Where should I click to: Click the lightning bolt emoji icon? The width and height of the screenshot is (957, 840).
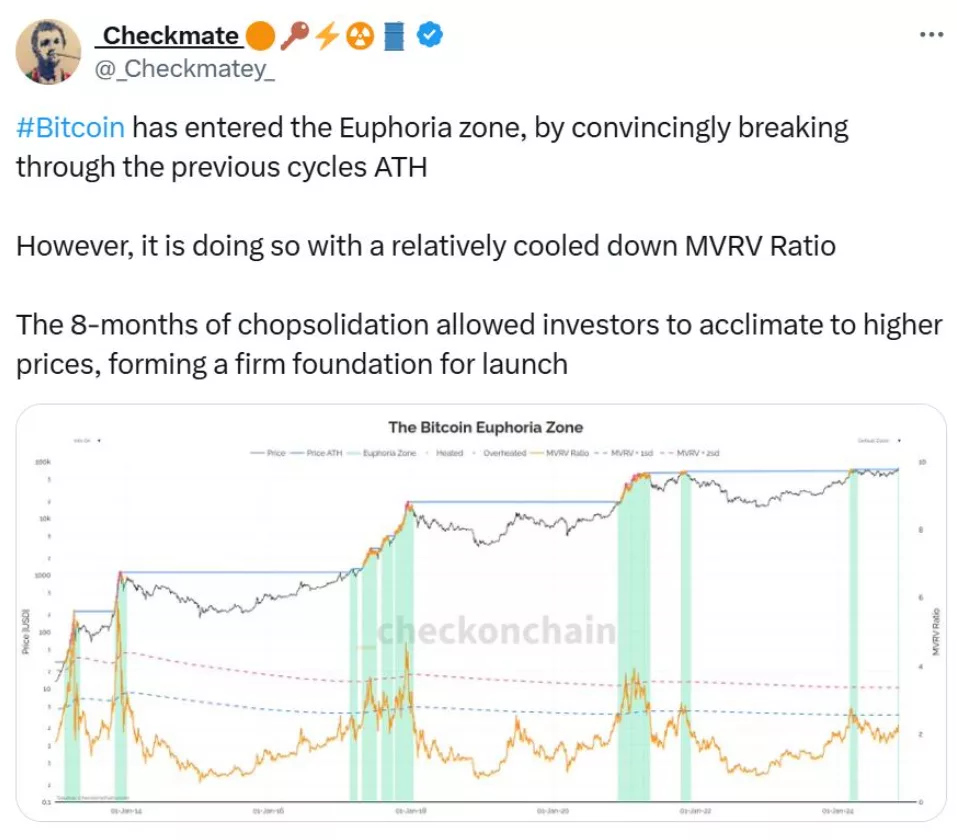[327, 35]
